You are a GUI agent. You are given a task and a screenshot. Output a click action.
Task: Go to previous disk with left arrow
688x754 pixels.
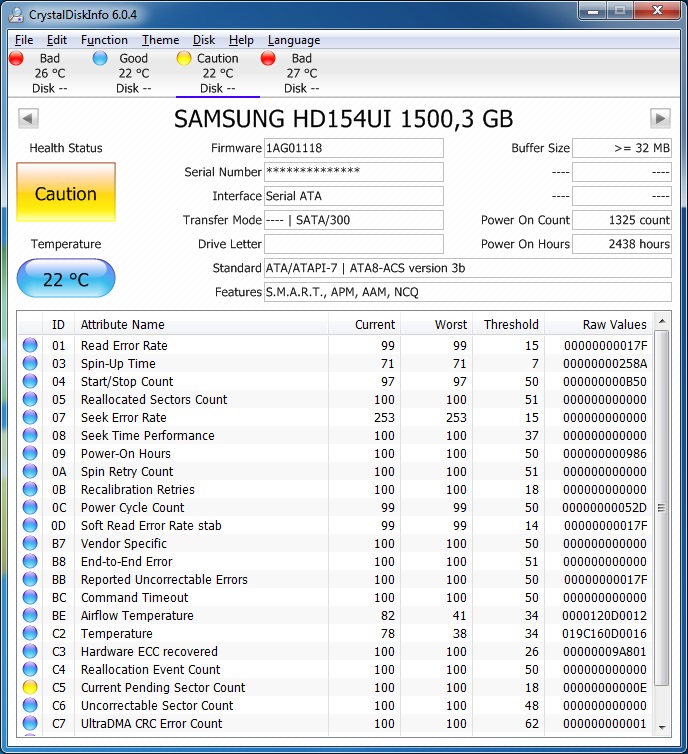pos(28,118)
